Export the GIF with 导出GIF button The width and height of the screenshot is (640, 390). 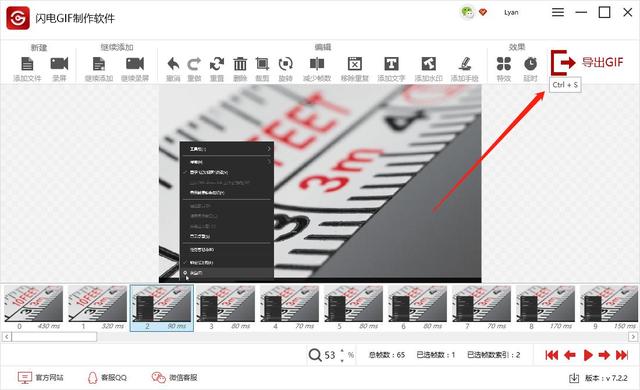coord(587,62)
